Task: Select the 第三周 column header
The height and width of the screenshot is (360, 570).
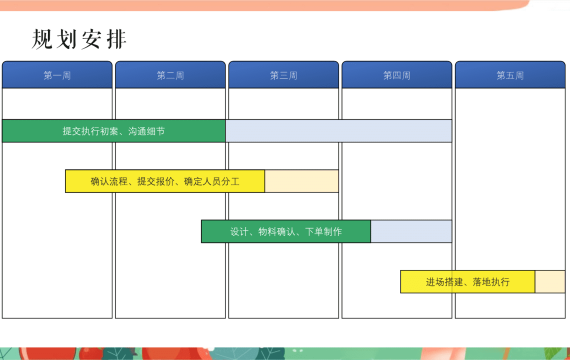Action: [x=284, y=75]
